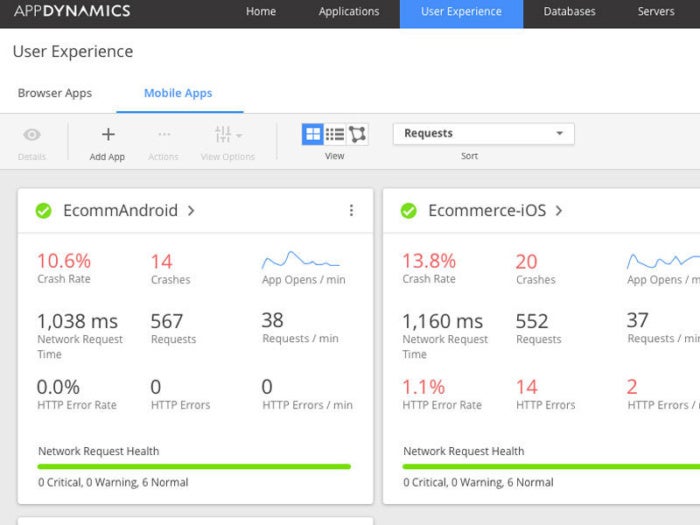Open the Databases menu

(569, 12)
